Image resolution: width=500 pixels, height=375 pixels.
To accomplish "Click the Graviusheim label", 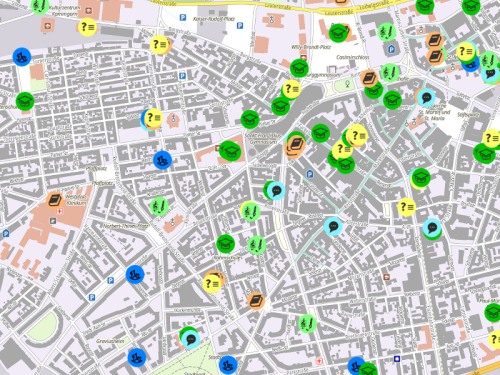I will pos(110,341).
